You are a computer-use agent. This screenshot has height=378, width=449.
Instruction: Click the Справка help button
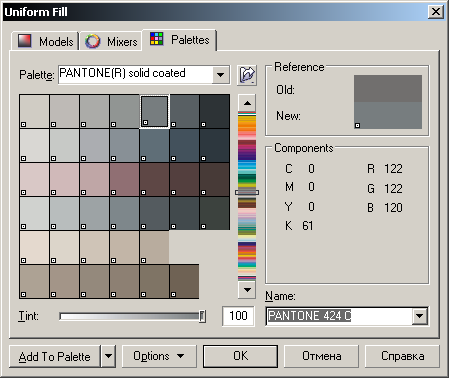(x=402, y=356)
